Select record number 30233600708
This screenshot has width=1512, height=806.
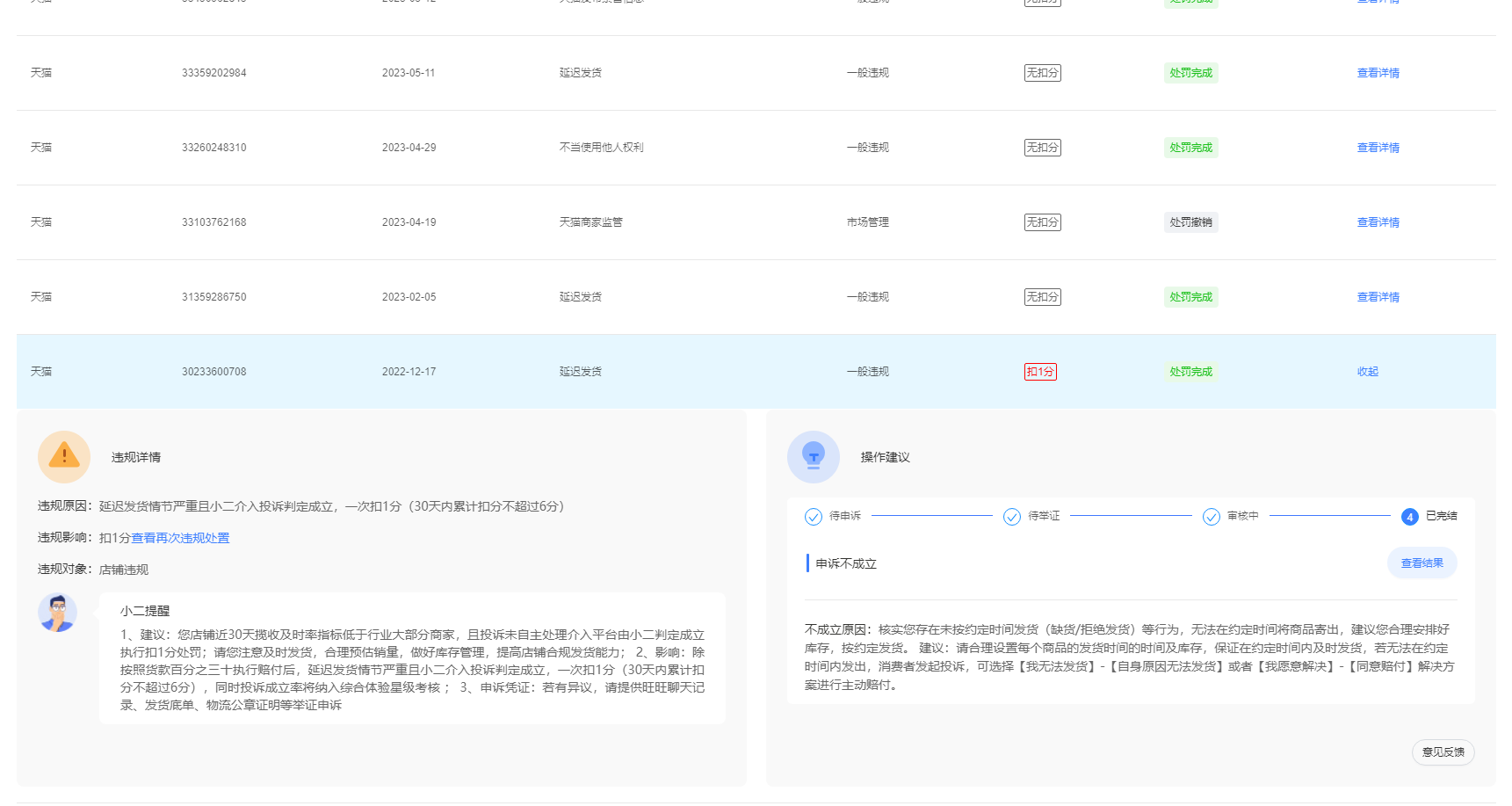tap(214, 372)
